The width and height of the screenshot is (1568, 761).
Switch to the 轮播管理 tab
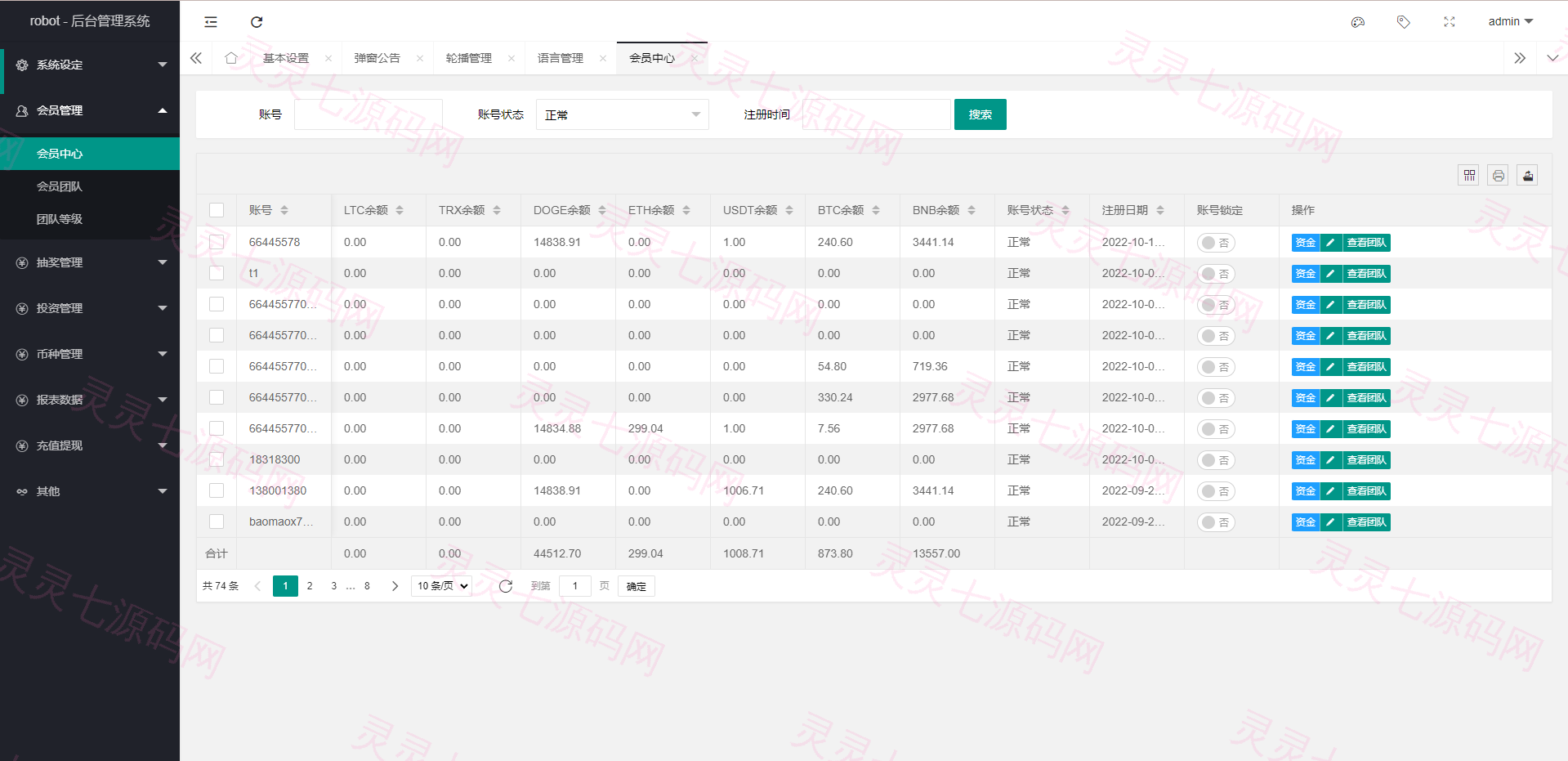(469, 58)
